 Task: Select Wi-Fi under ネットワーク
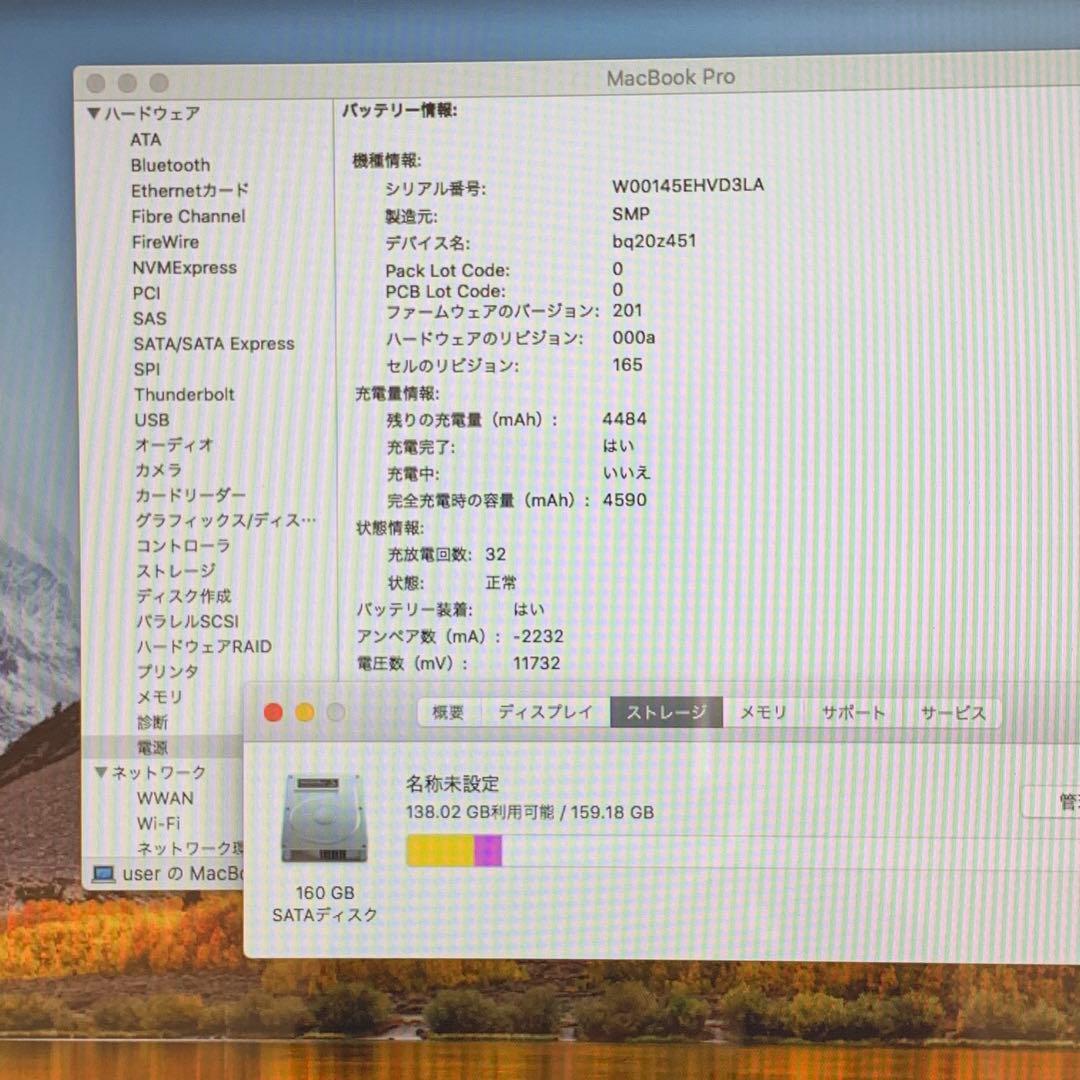(159, 823)
